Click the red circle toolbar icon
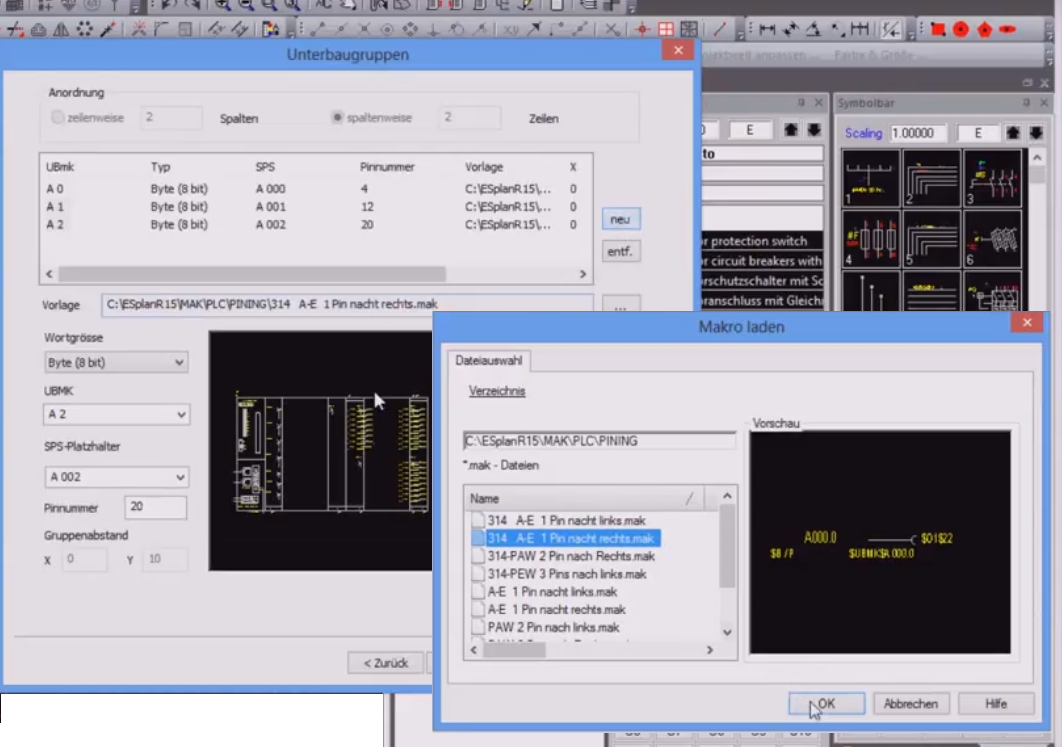This screenshot has height=747, width=1062. tap(961, 29)
